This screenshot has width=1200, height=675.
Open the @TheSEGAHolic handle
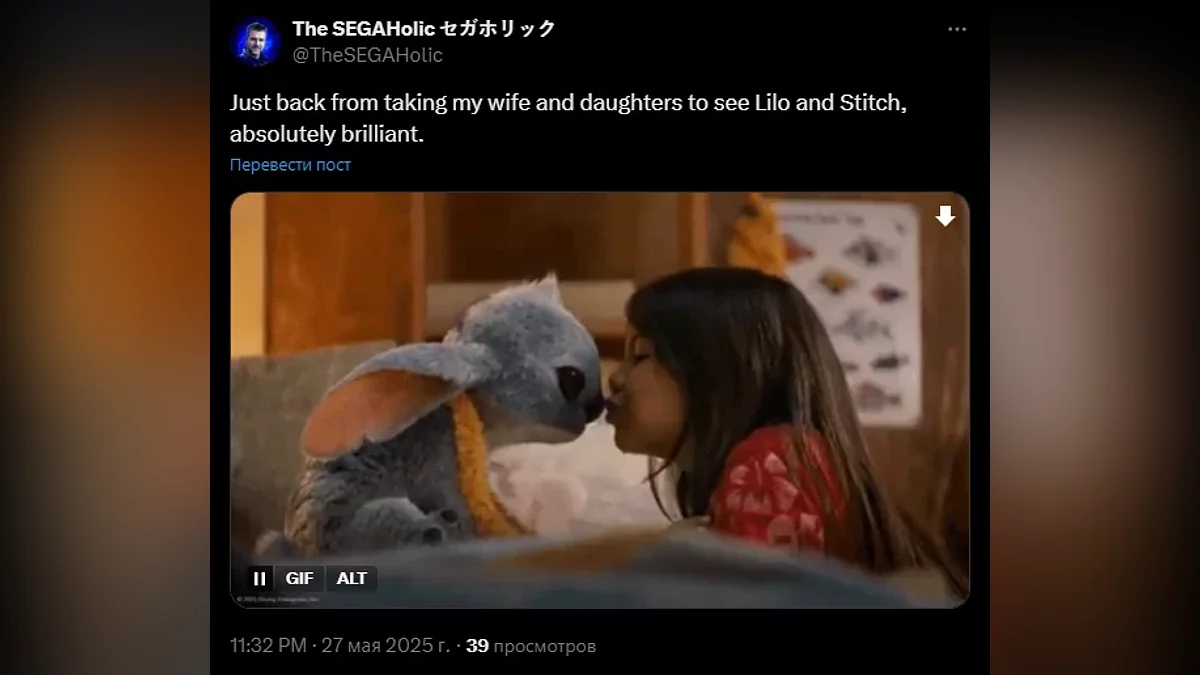tap(367, 55)
